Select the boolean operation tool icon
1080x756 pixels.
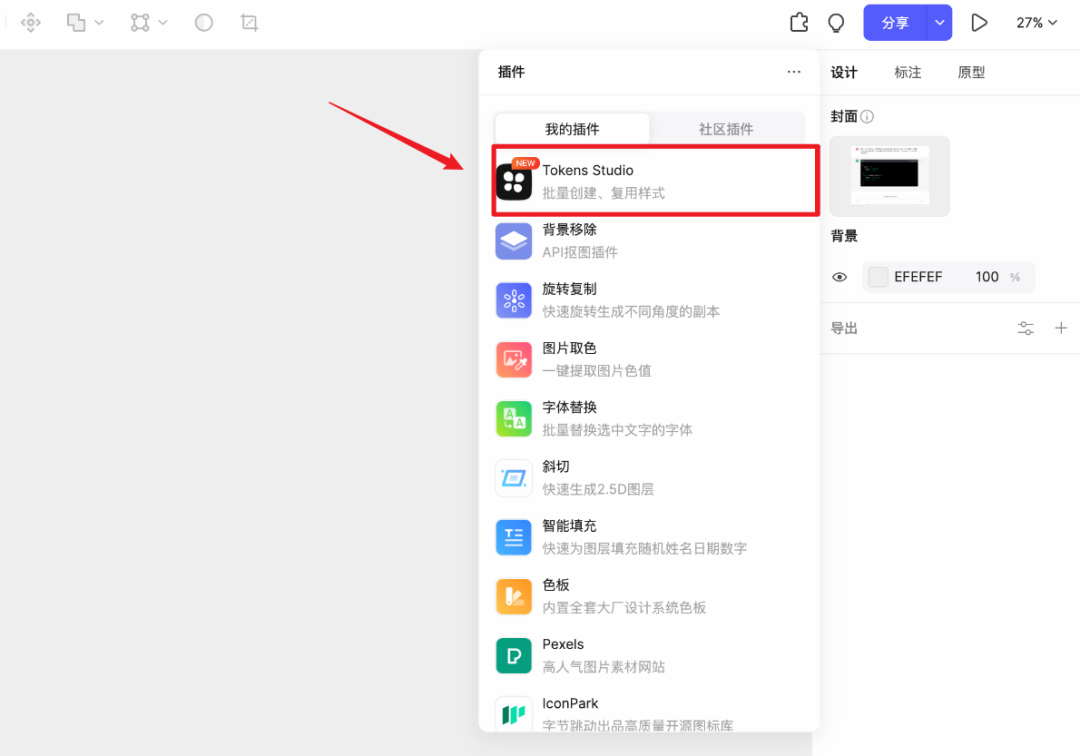coord(76,23)
